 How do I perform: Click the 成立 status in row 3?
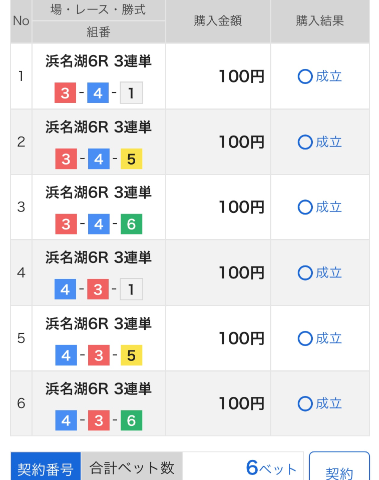pos(320,207)
